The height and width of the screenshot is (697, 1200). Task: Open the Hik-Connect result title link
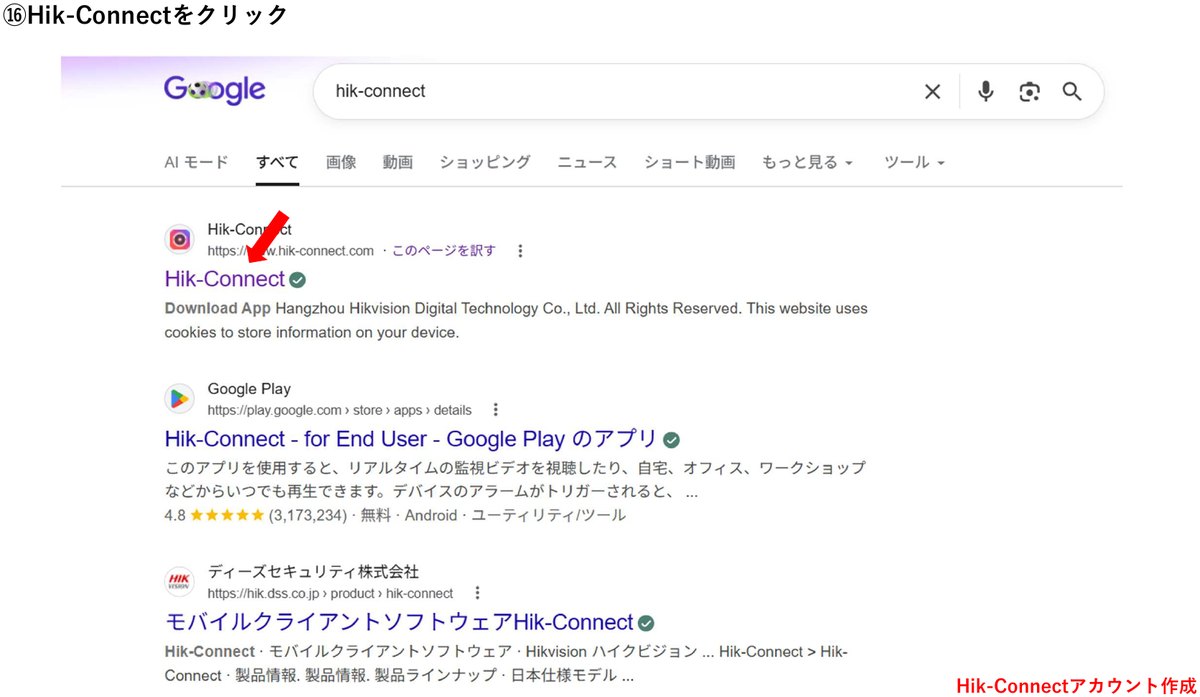pyautogui.click(x=225, y=279)
